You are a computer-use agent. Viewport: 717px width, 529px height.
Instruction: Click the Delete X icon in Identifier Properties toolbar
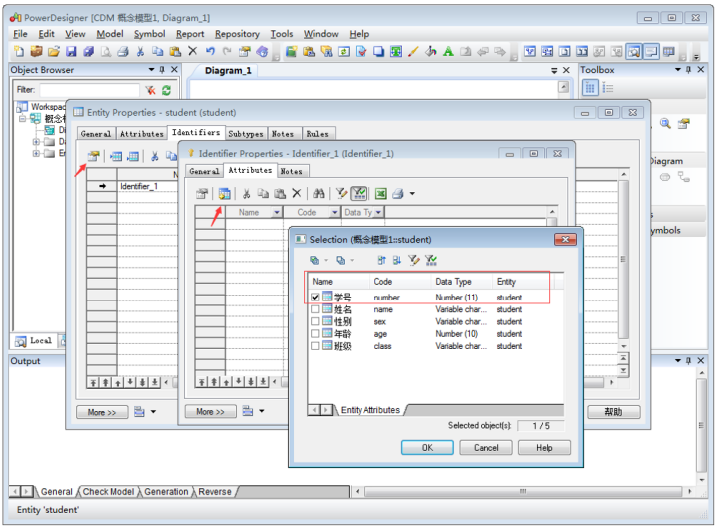296,193
